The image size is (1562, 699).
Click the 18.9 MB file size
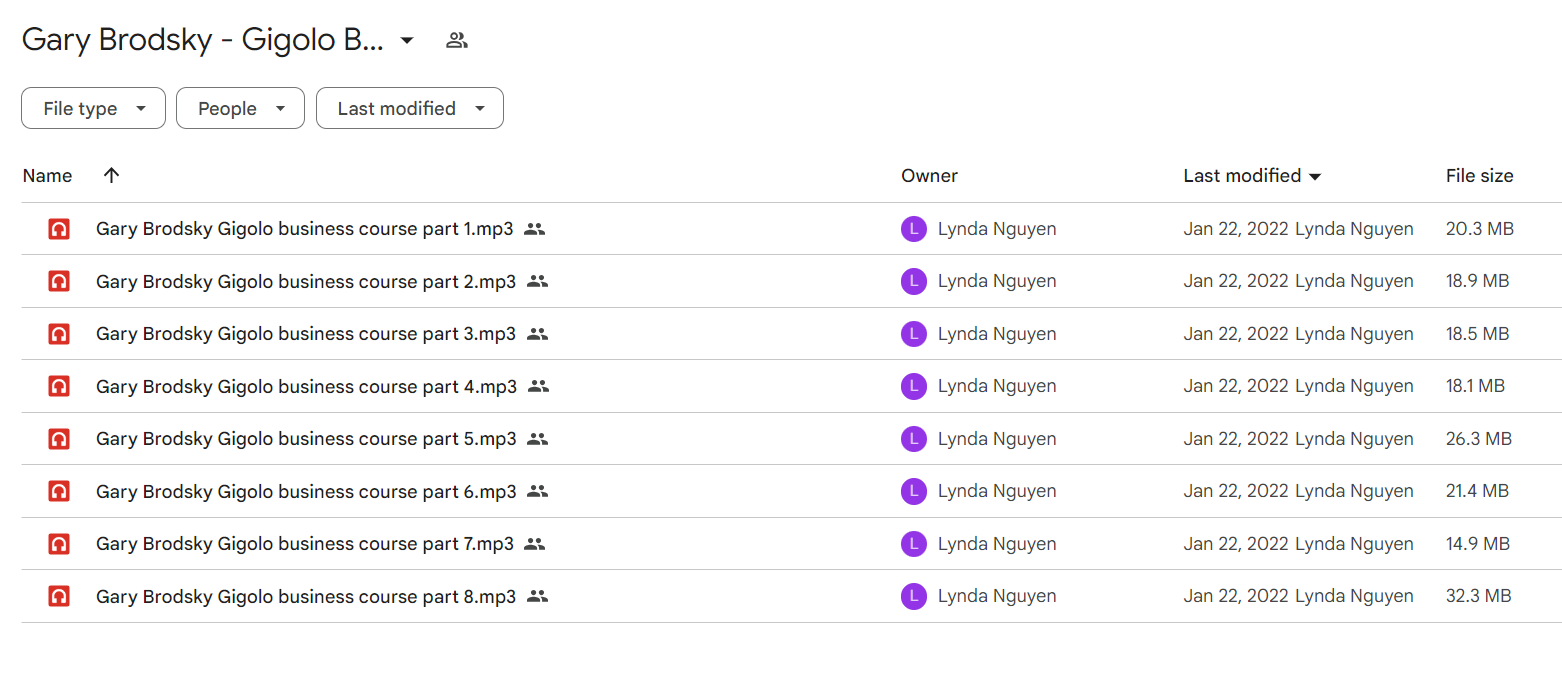pos(1477,282)
